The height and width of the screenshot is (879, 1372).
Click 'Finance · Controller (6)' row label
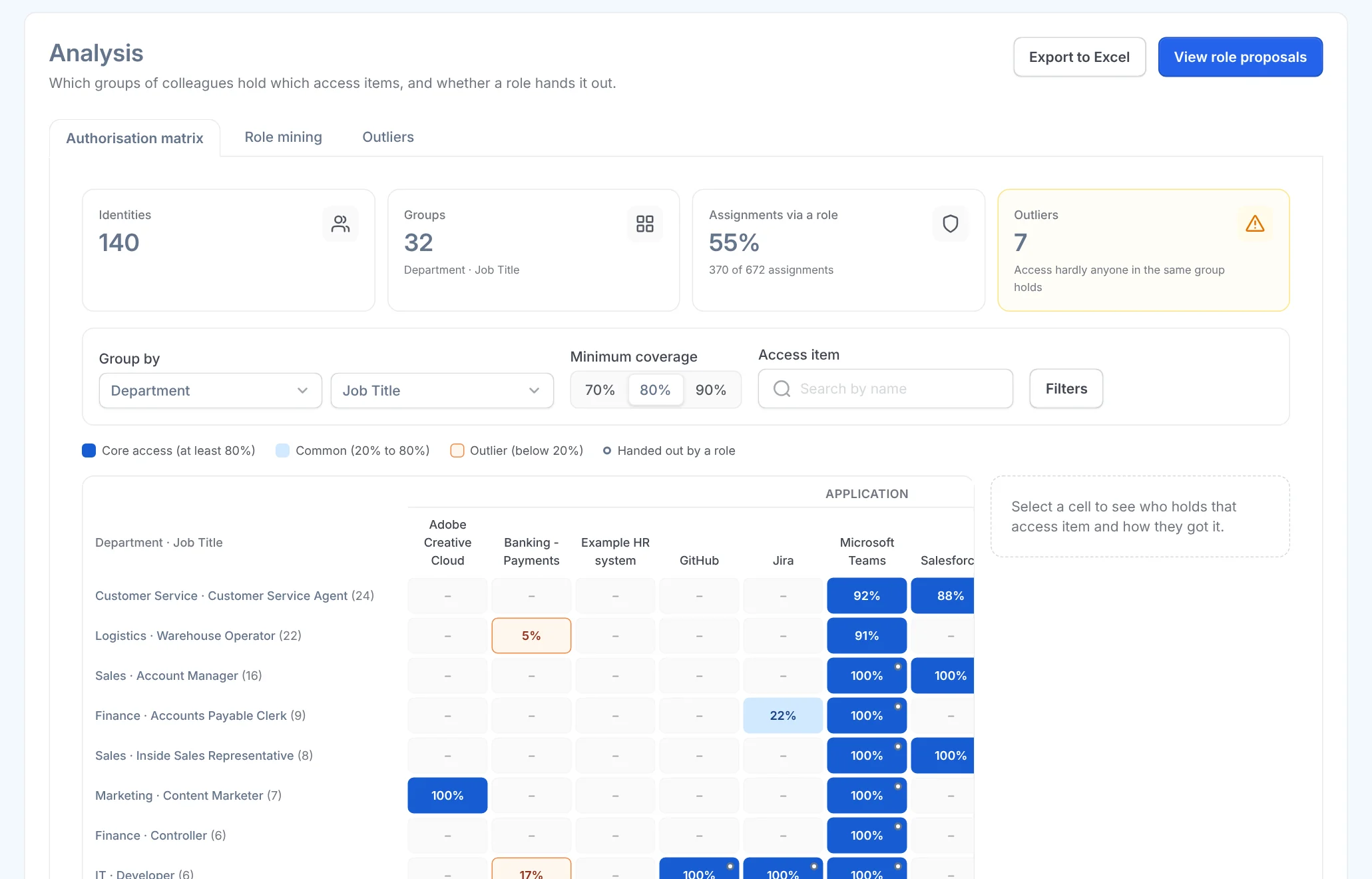click(160, 836)
